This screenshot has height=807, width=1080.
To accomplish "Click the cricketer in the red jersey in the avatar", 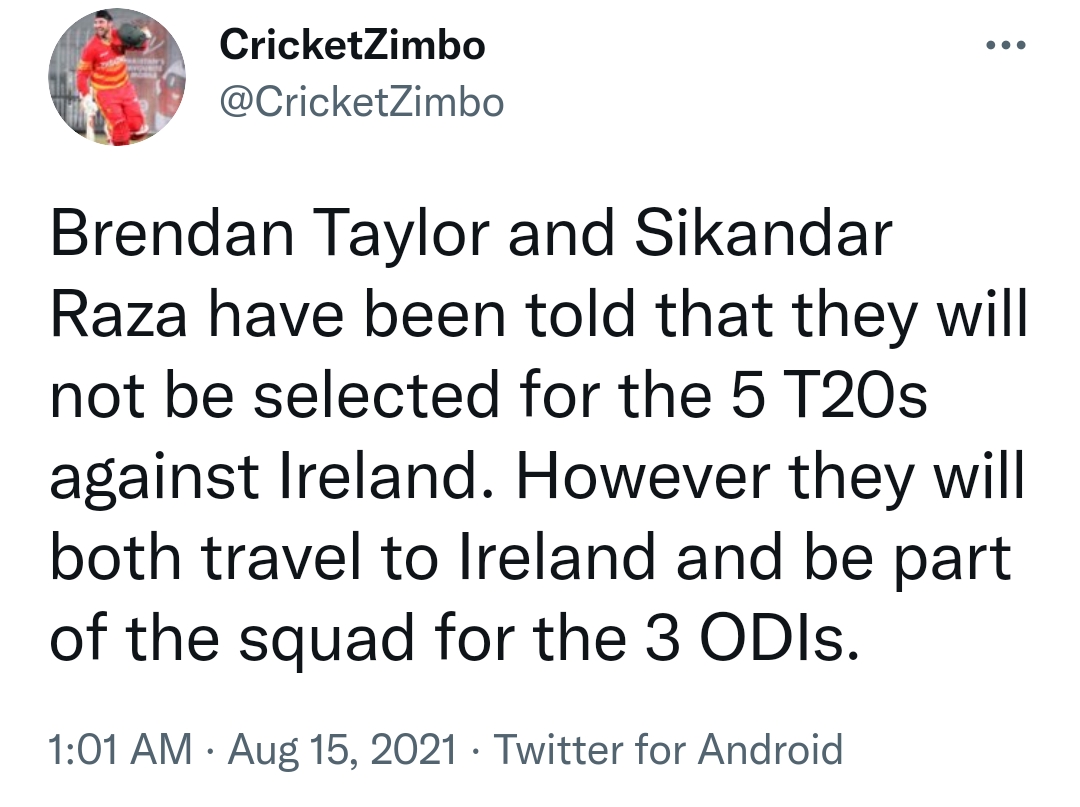I will pos(110,79).
